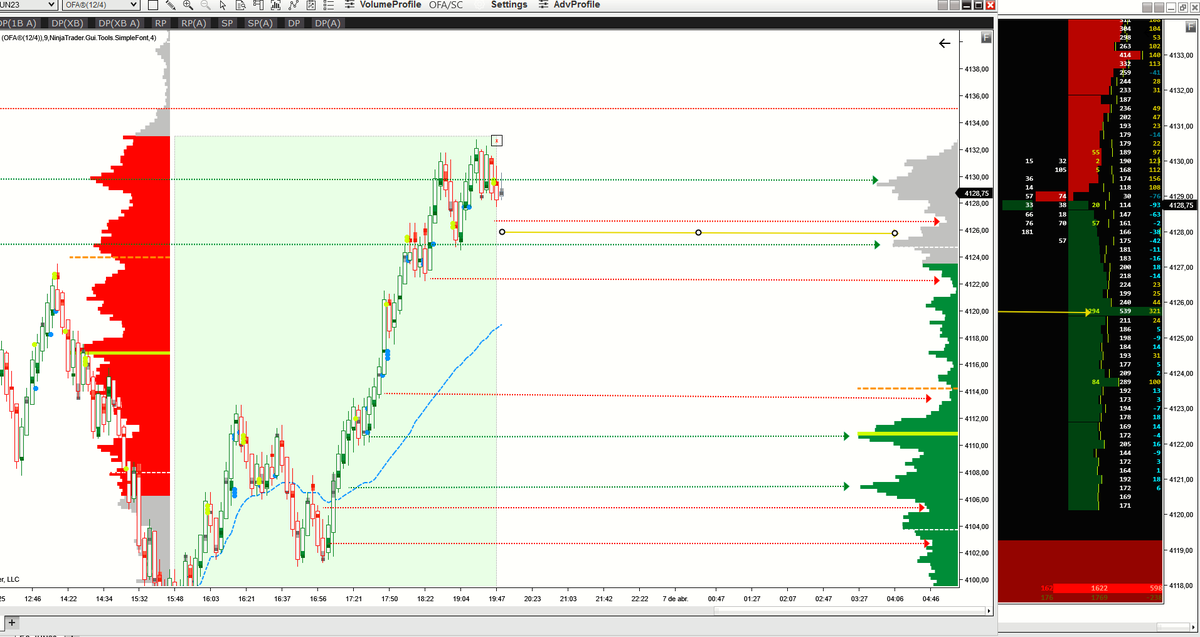This screenshot has height=637, width=1200.
Task: Open the Settings menu
Action: pos(509,5)
